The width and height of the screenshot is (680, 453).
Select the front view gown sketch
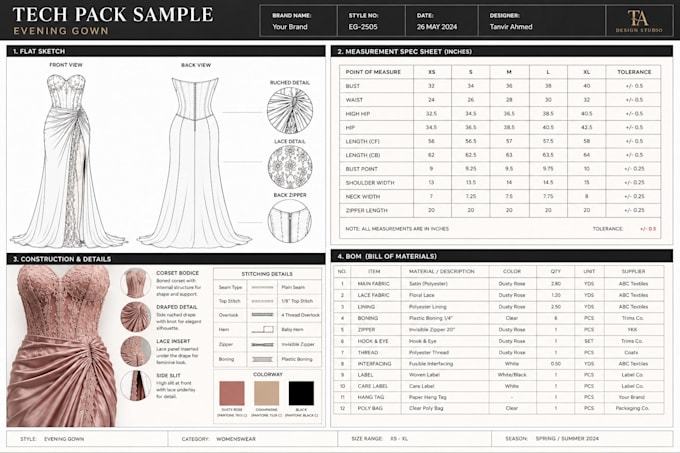[x=69, y=161]
